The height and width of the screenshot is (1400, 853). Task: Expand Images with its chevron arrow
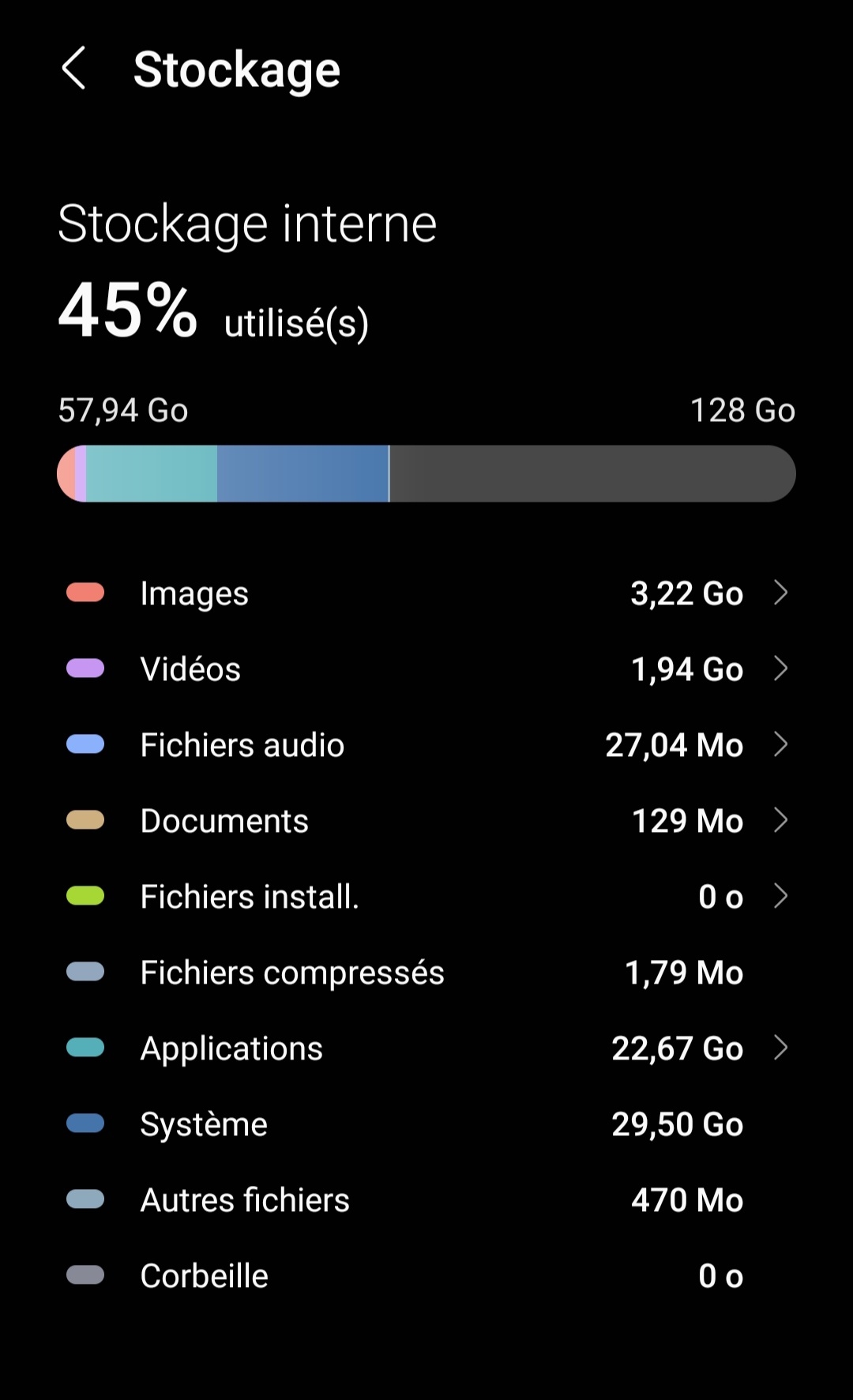[x=780, y=593]
